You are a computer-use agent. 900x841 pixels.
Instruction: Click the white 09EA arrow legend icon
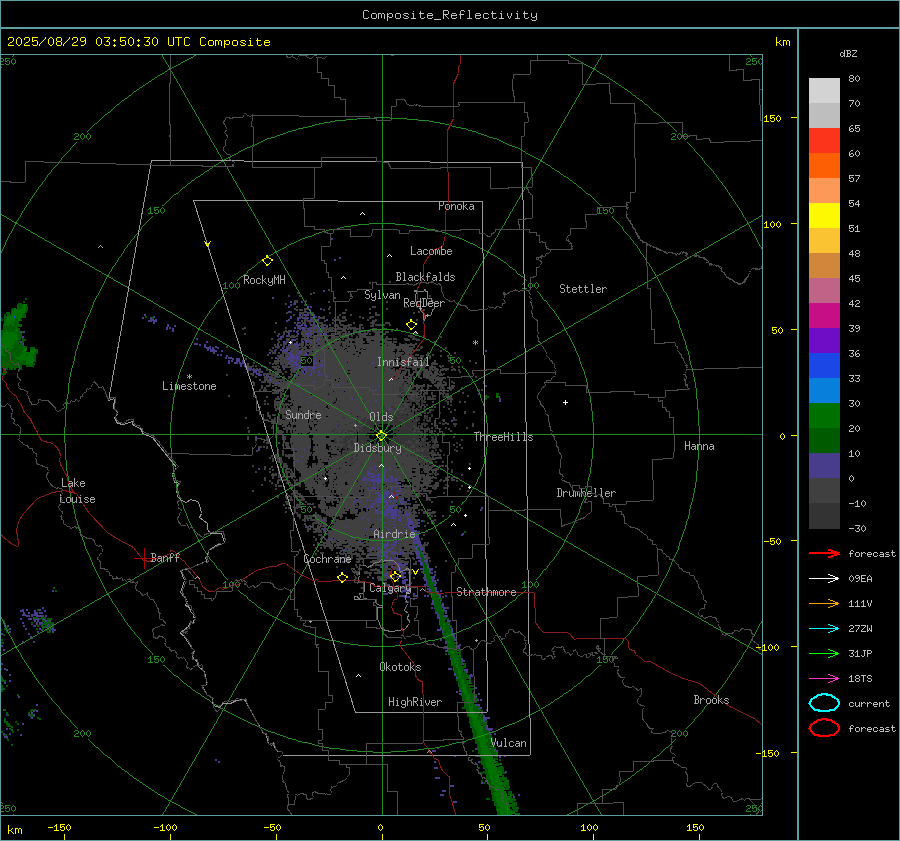click(x=824, y=578)
